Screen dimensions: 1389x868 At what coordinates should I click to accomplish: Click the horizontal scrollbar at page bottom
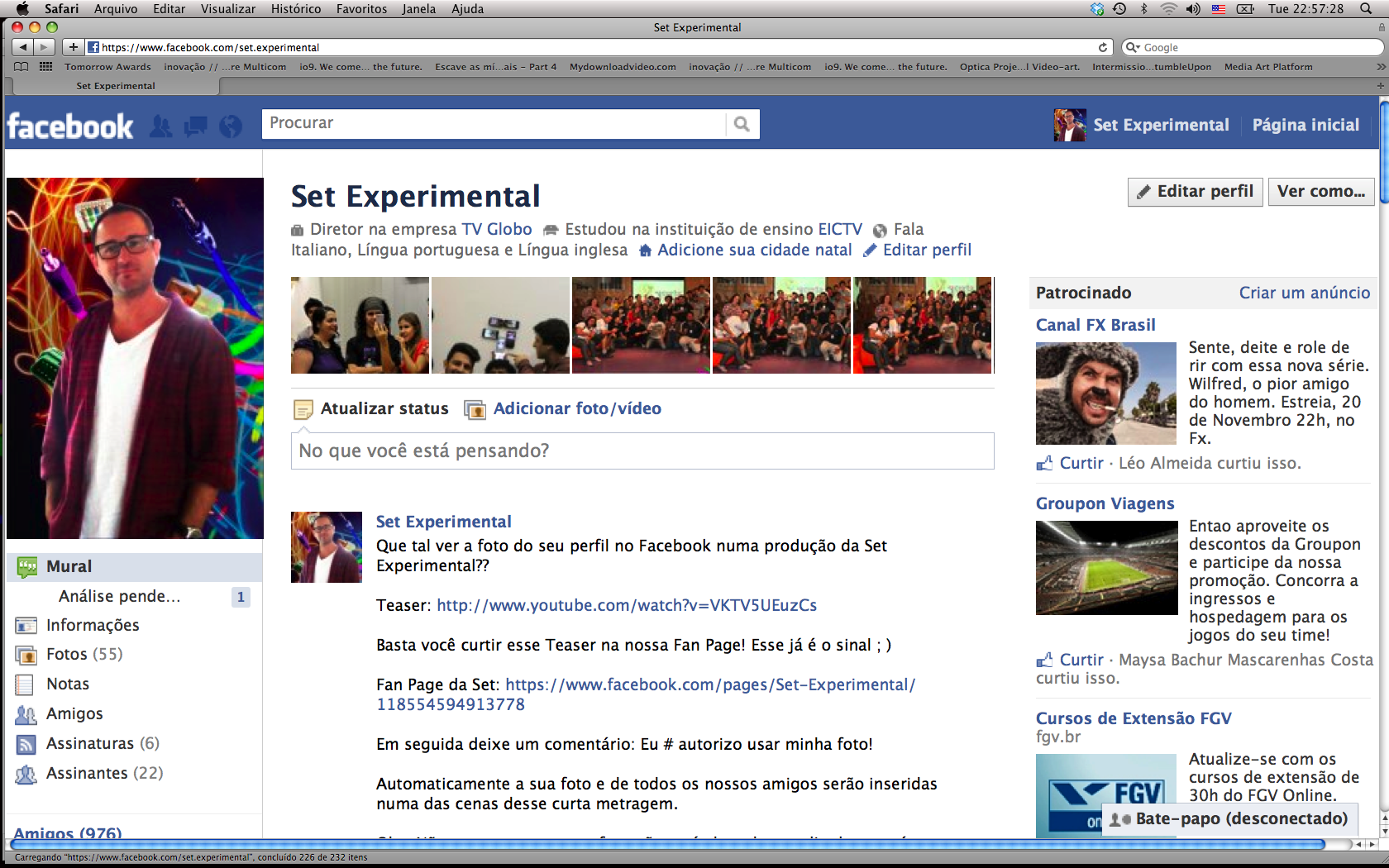click(x=661, y=844)
